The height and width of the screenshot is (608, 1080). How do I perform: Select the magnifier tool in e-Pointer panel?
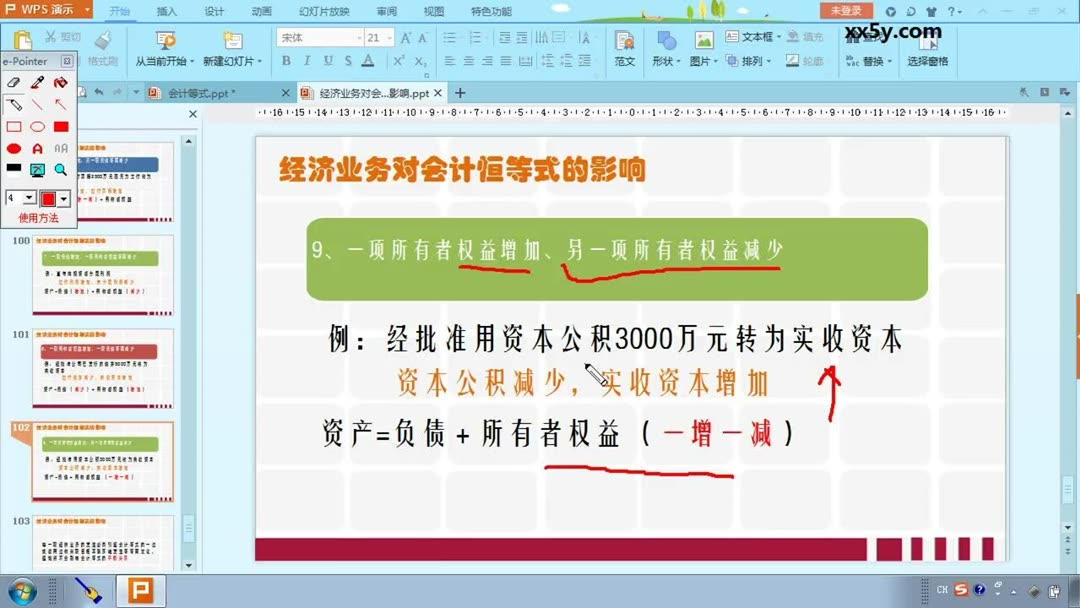click(60, 169)
